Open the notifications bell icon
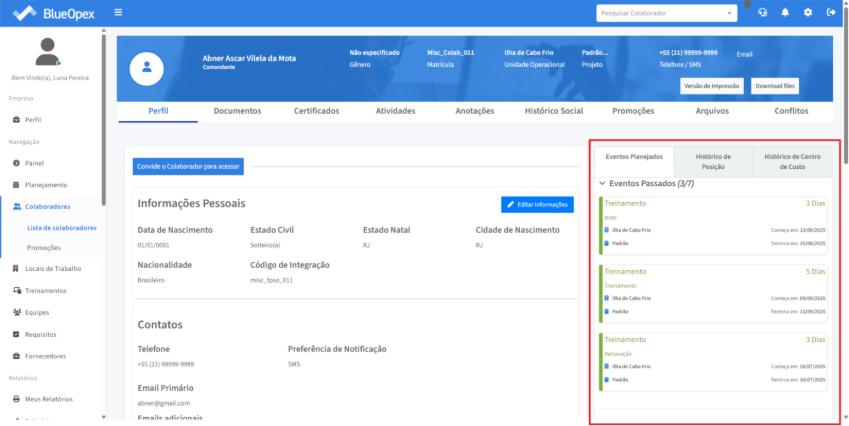849x426 pixels. point(785,13)
